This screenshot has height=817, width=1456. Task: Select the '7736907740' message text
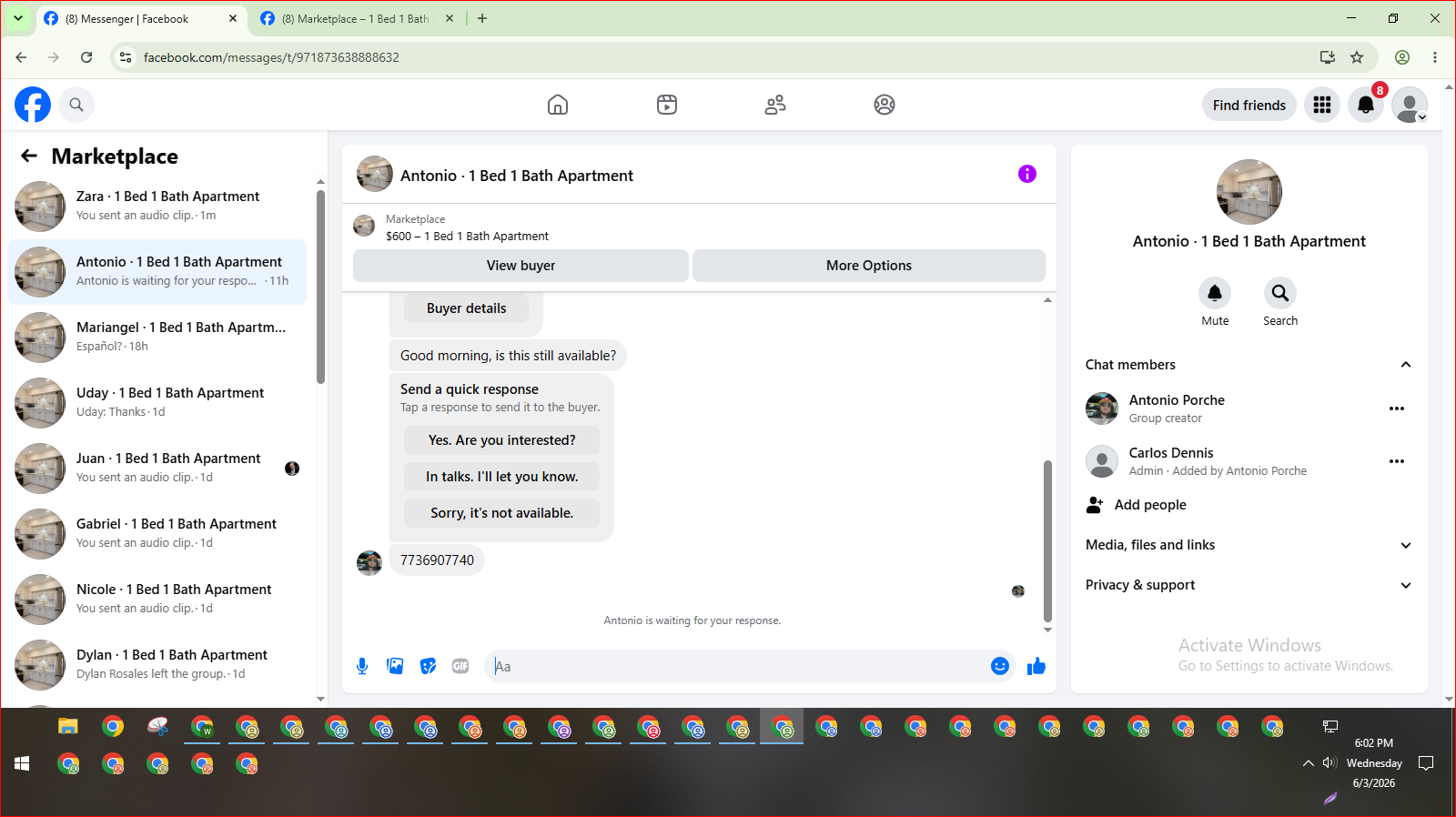coord(437,560)
